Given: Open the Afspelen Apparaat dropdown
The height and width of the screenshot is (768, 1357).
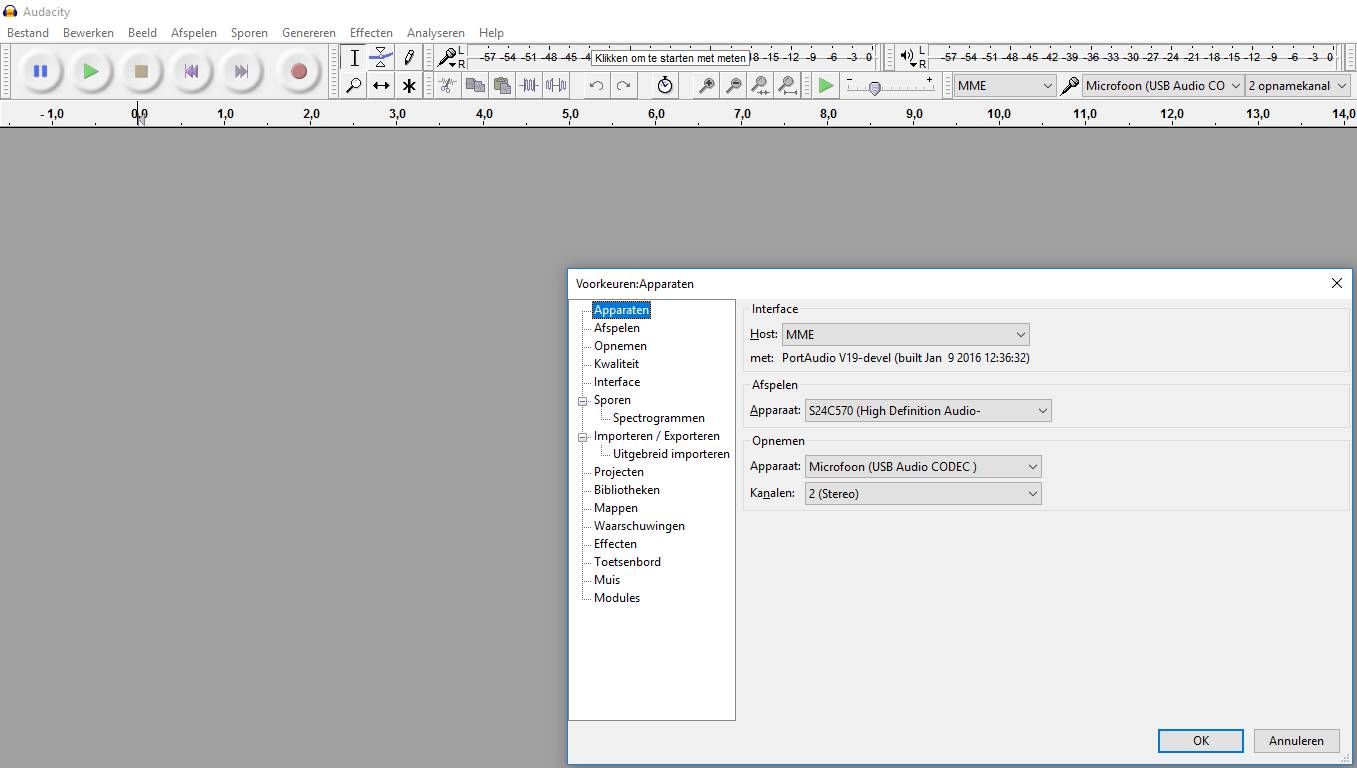Looking at the screenshot, I should 928,411.
